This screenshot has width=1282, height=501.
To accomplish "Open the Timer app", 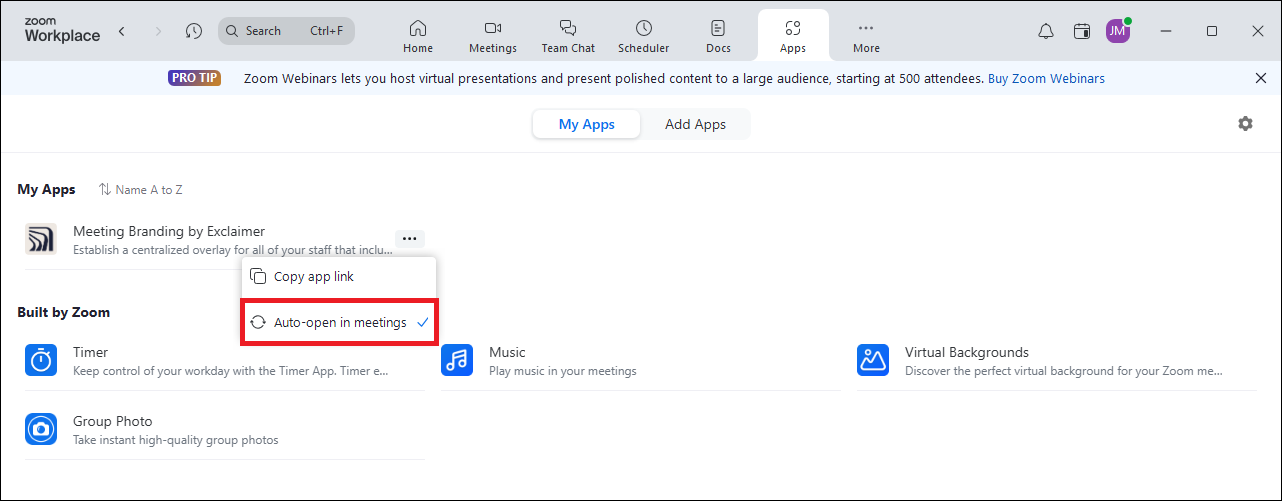I will click(224, 361).
